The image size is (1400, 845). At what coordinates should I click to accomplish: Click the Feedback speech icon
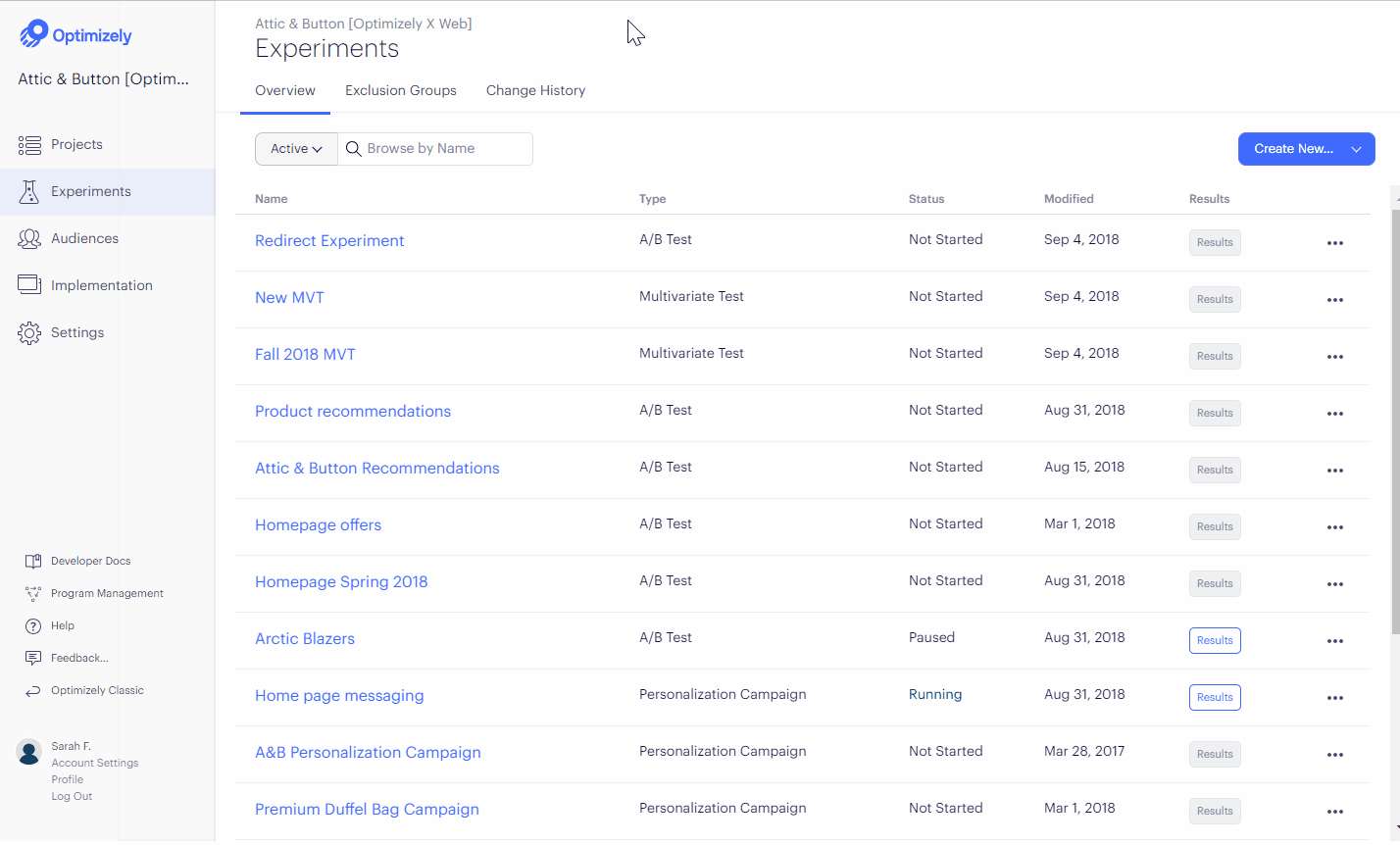click(x=33, y=658)
